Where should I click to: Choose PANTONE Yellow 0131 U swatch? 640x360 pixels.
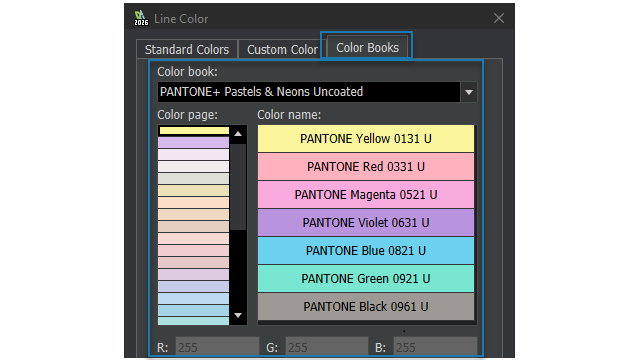pyautogui.click(x=366, y=139)
